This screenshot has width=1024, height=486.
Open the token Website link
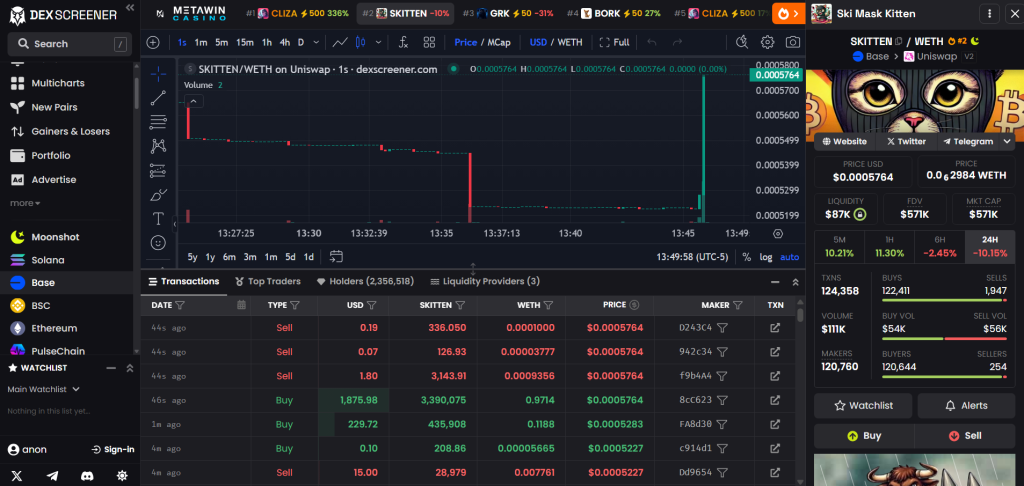[845, 141]
